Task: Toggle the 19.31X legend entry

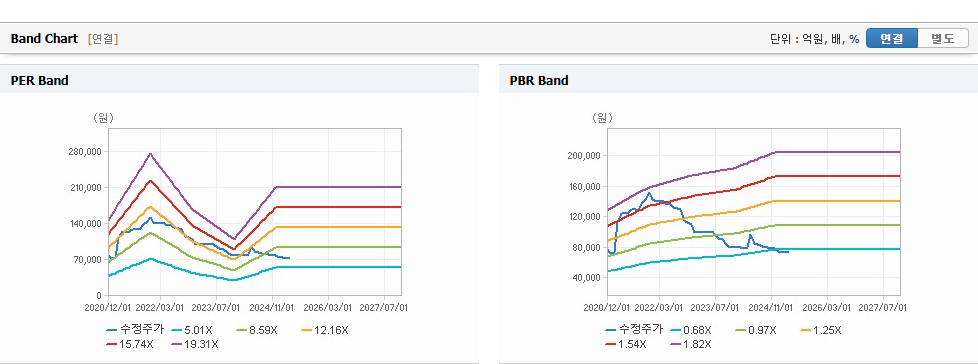Action: (195, 343)
